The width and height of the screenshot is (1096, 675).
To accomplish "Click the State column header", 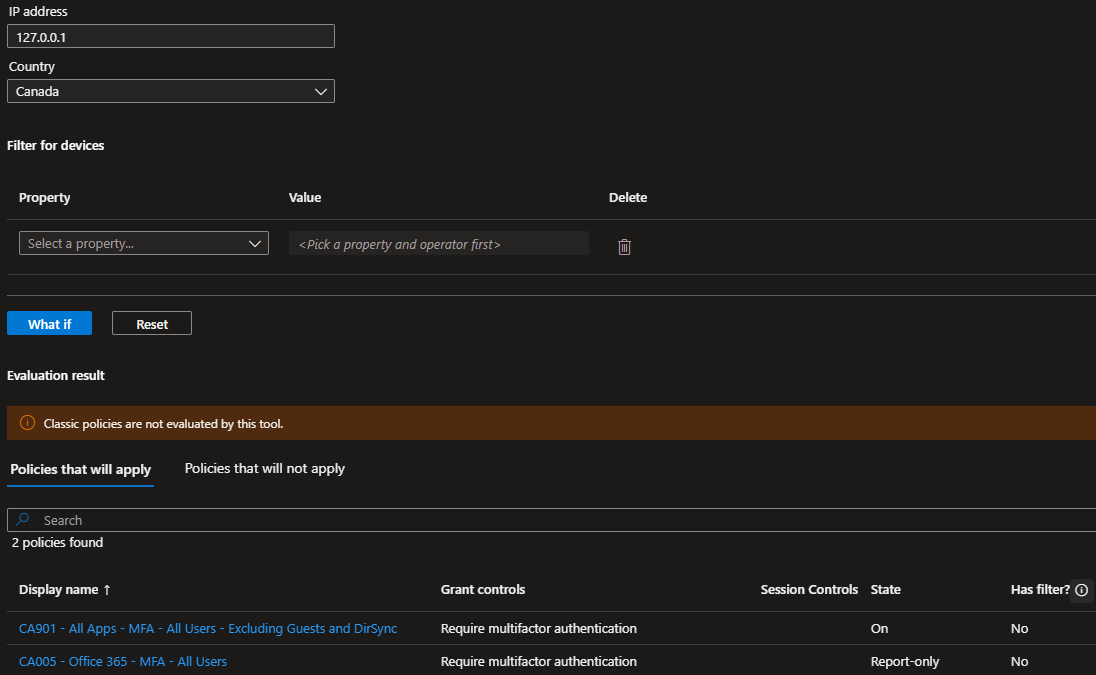I will click(x=885, y=590).
